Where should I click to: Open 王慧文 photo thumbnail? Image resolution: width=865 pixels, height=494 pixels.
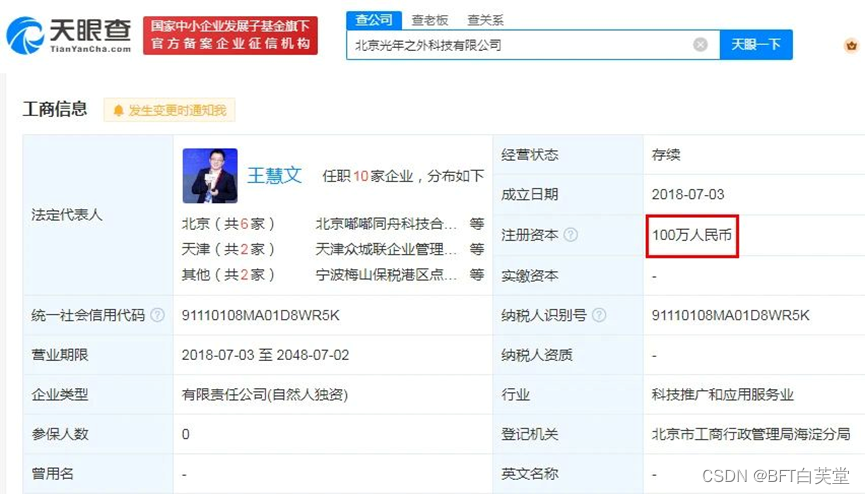[210, 176]
